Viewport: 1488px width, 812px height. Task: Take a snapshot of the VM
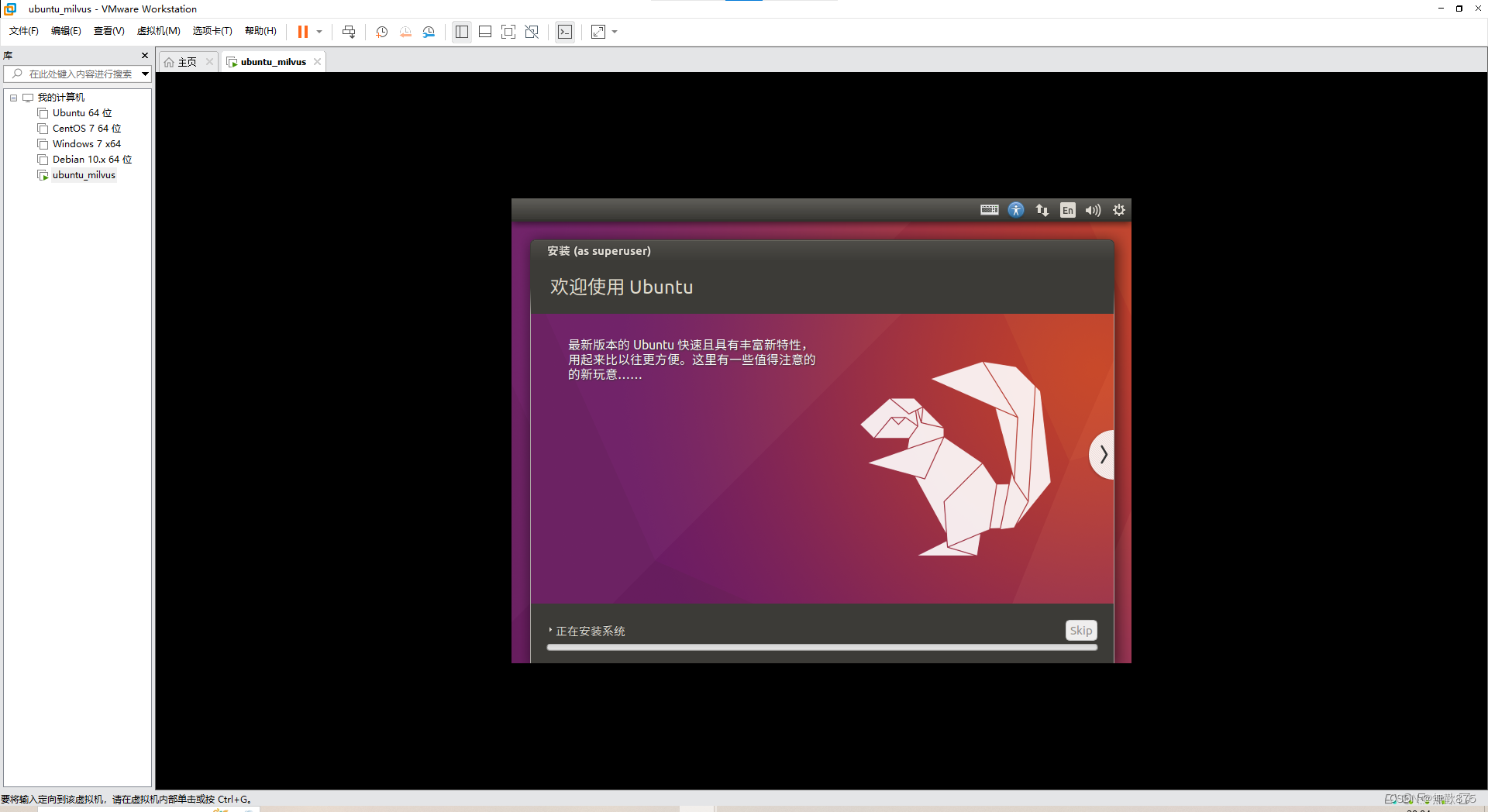click(382, 32)
